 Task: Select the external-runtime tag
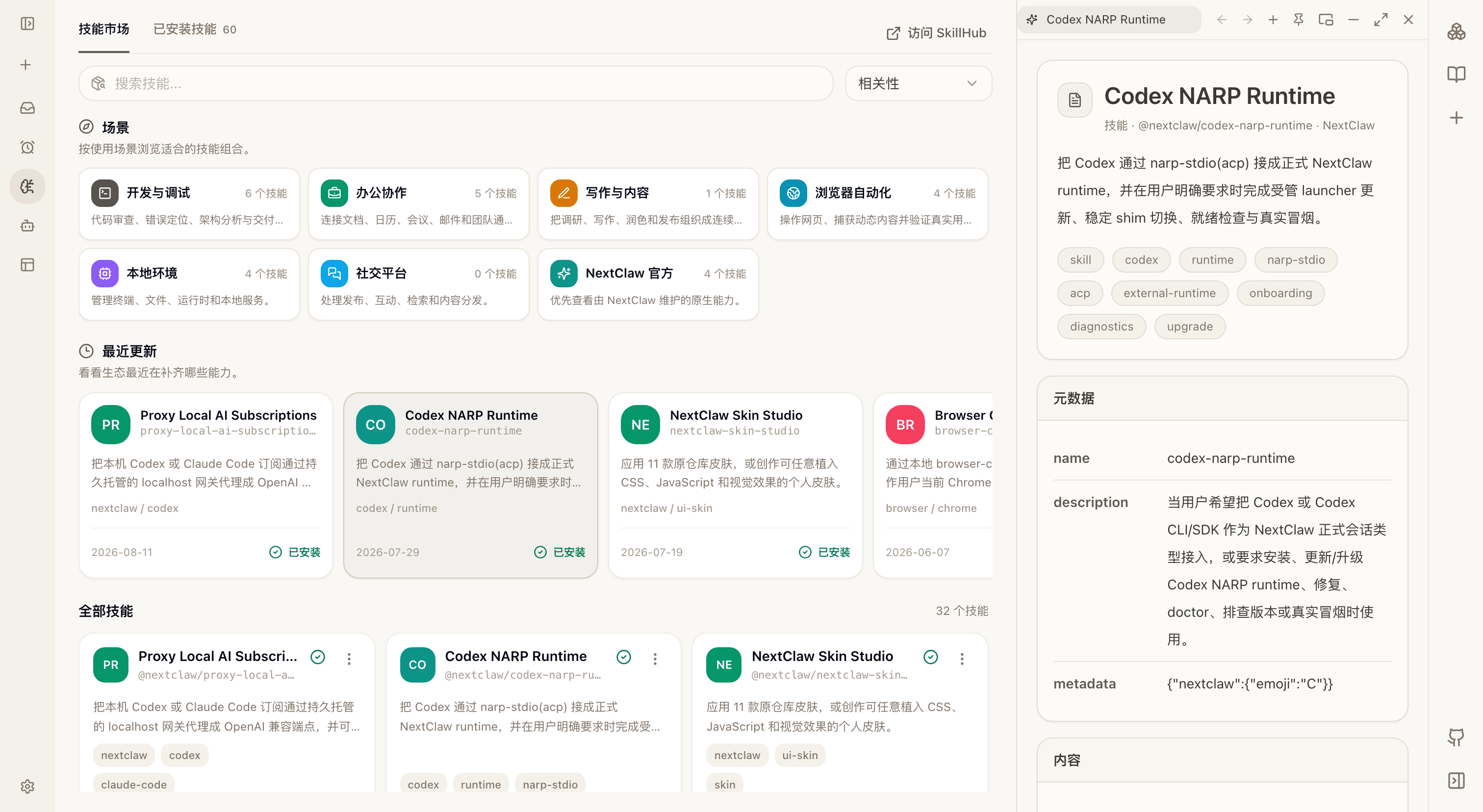coord(1169,293)
